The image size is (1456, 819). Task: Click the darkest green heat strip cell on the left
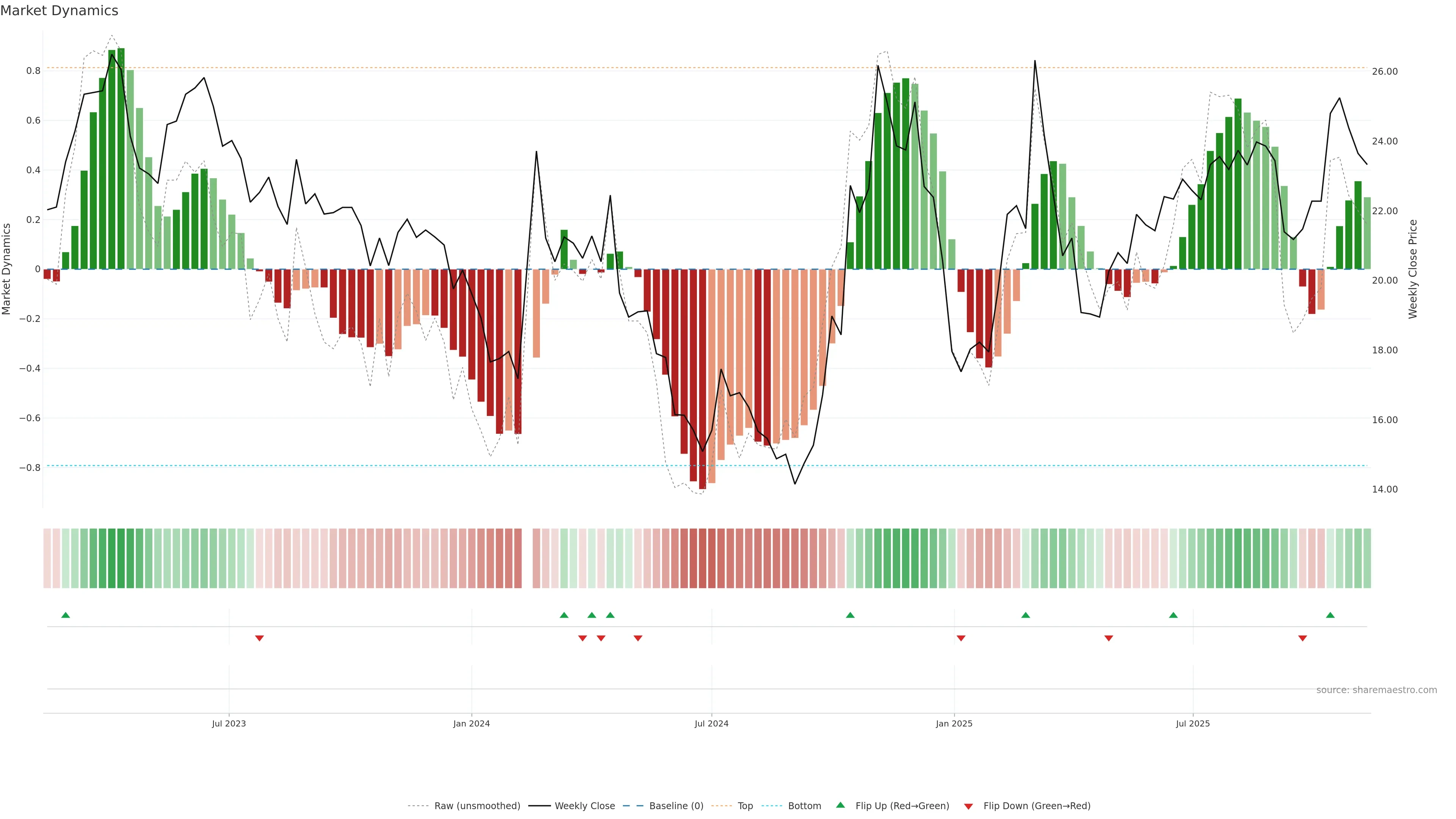coord(121,558)
